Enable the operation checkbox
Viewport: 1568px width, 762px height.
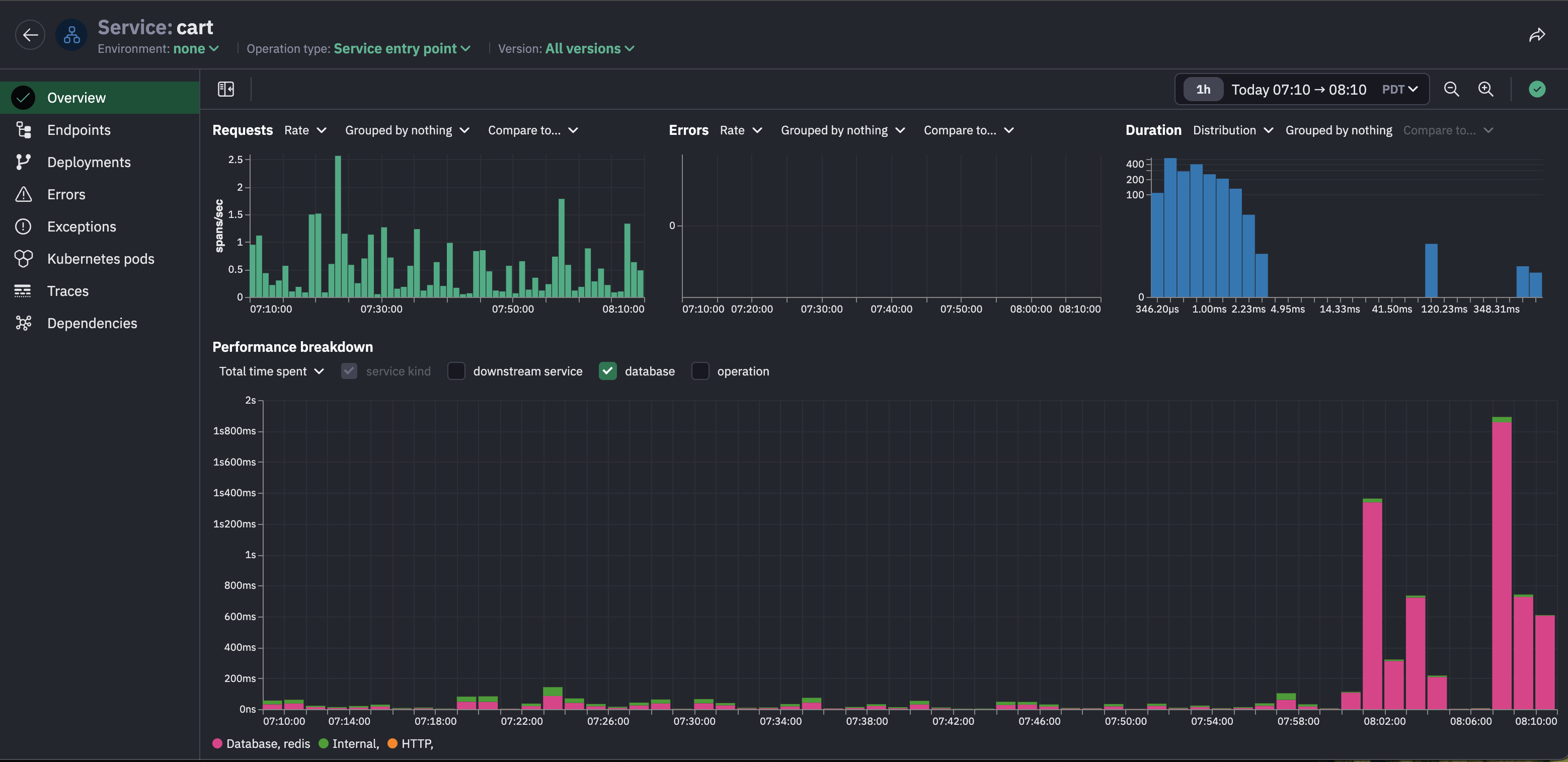(700, 371)
